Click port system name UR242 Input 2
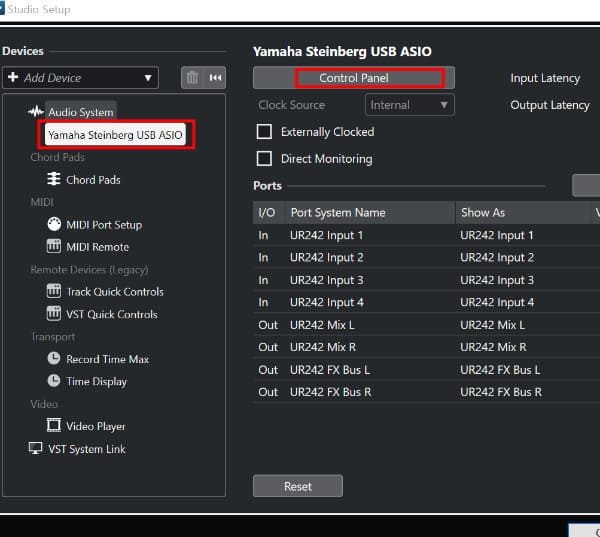This screenshot has height=537, width=600. point(326,257)
